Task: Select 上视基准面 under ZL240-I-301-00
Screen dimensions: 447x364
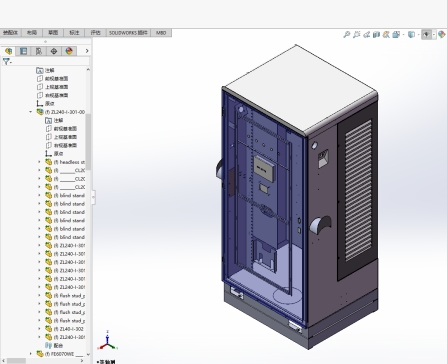Action: point(61,137)
